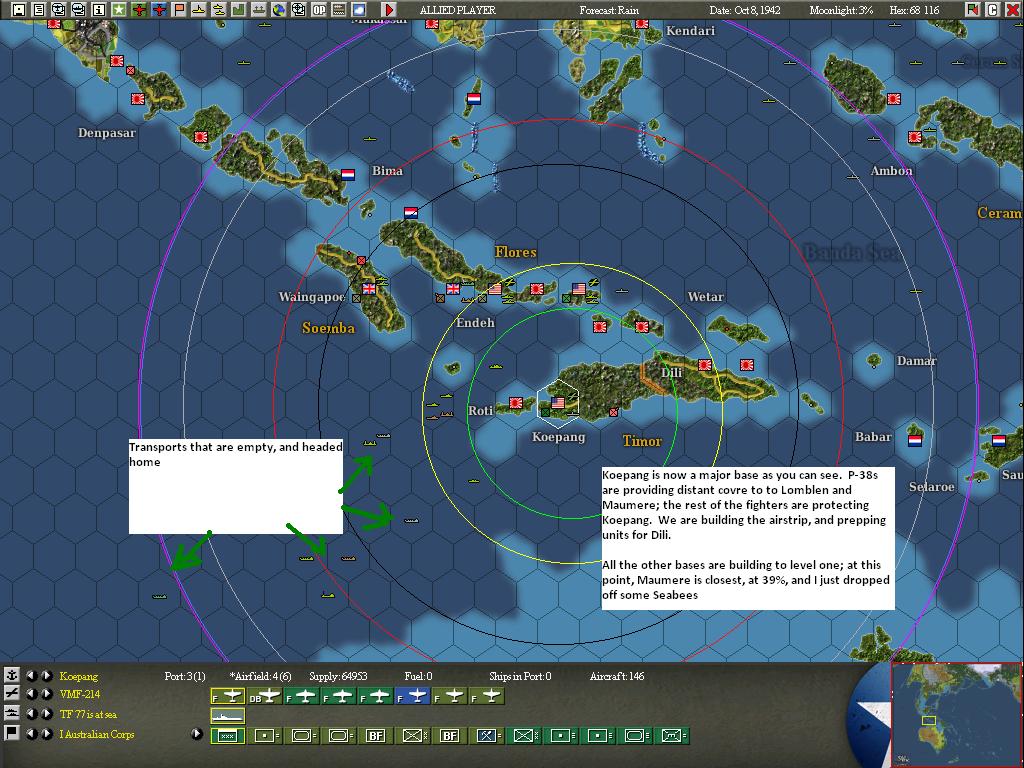Select the warship icon beside TF 77
The height and width of the screenshot is (768, 1024).
pyautogui.click(x=13, y=712)
